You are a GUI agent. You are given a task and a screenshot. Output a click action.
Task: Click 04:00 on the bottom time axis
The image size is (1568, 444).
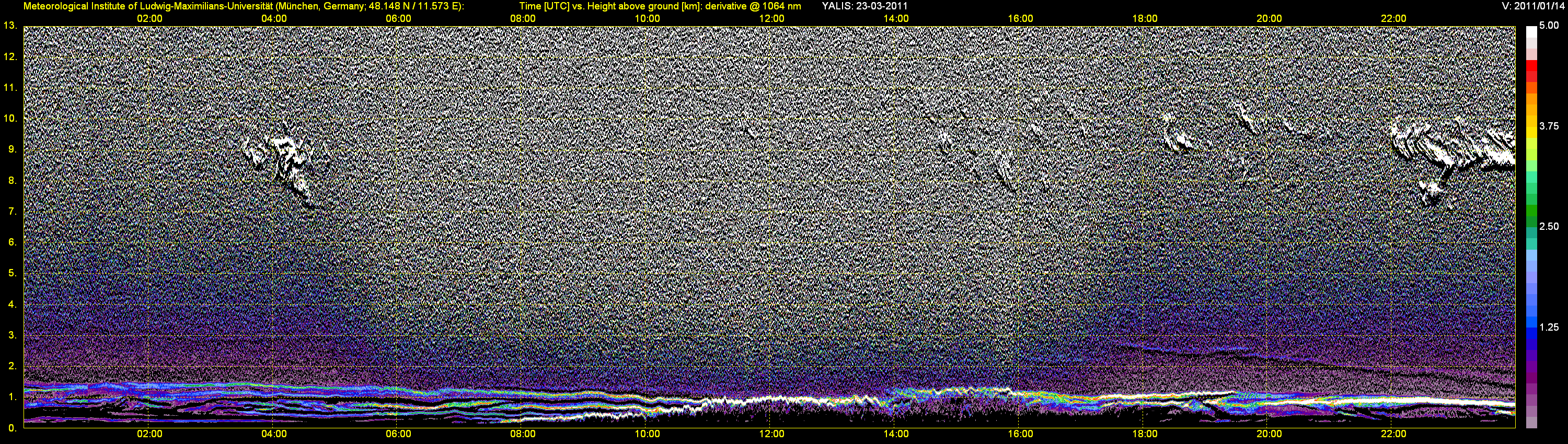(x=274, y=434)
